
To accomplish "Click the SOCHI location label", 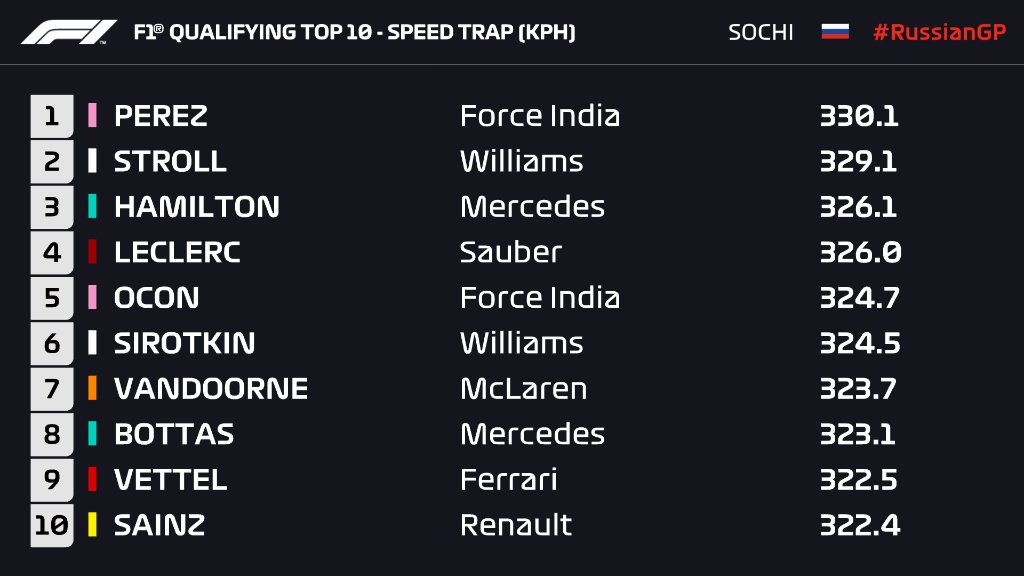I will click(x=761, y=32).
